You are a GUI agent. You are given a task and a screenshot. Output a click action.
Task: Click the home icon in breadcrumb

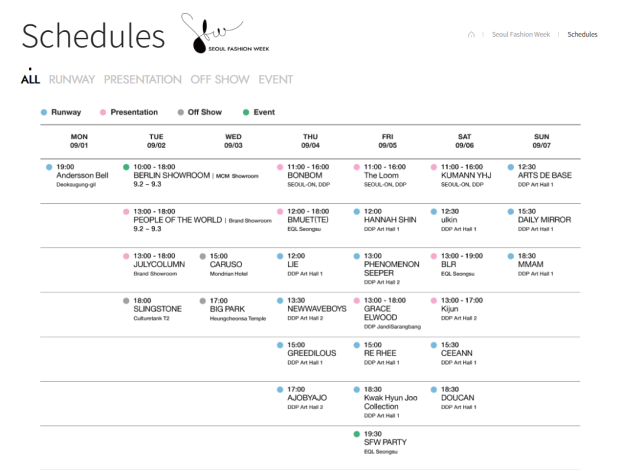tap(472, 35)
